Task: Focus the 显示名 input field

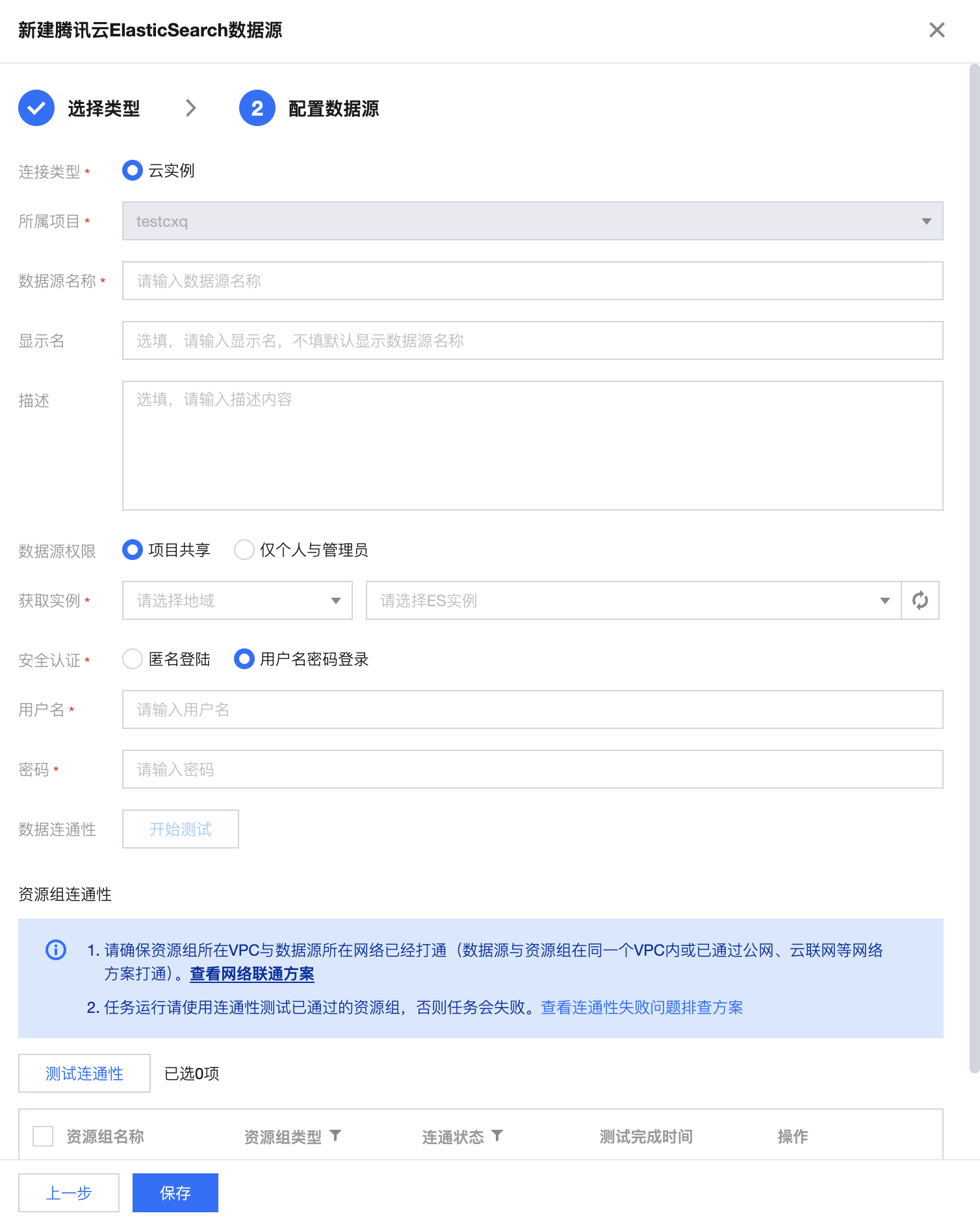Action: tap(533, 340)
